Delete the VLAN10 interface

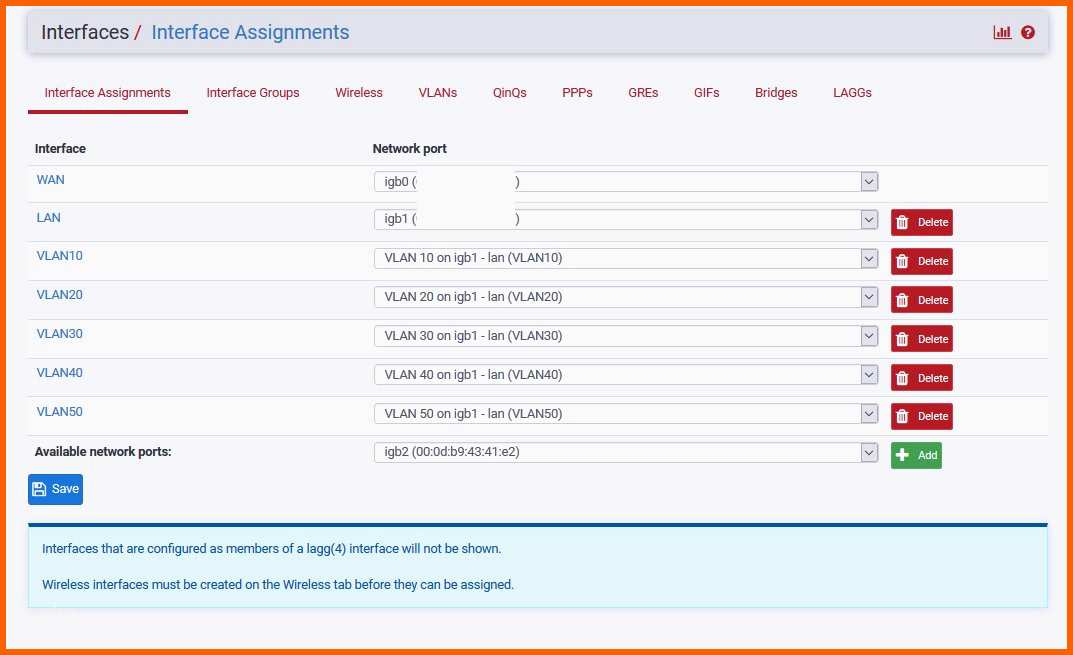921,261
